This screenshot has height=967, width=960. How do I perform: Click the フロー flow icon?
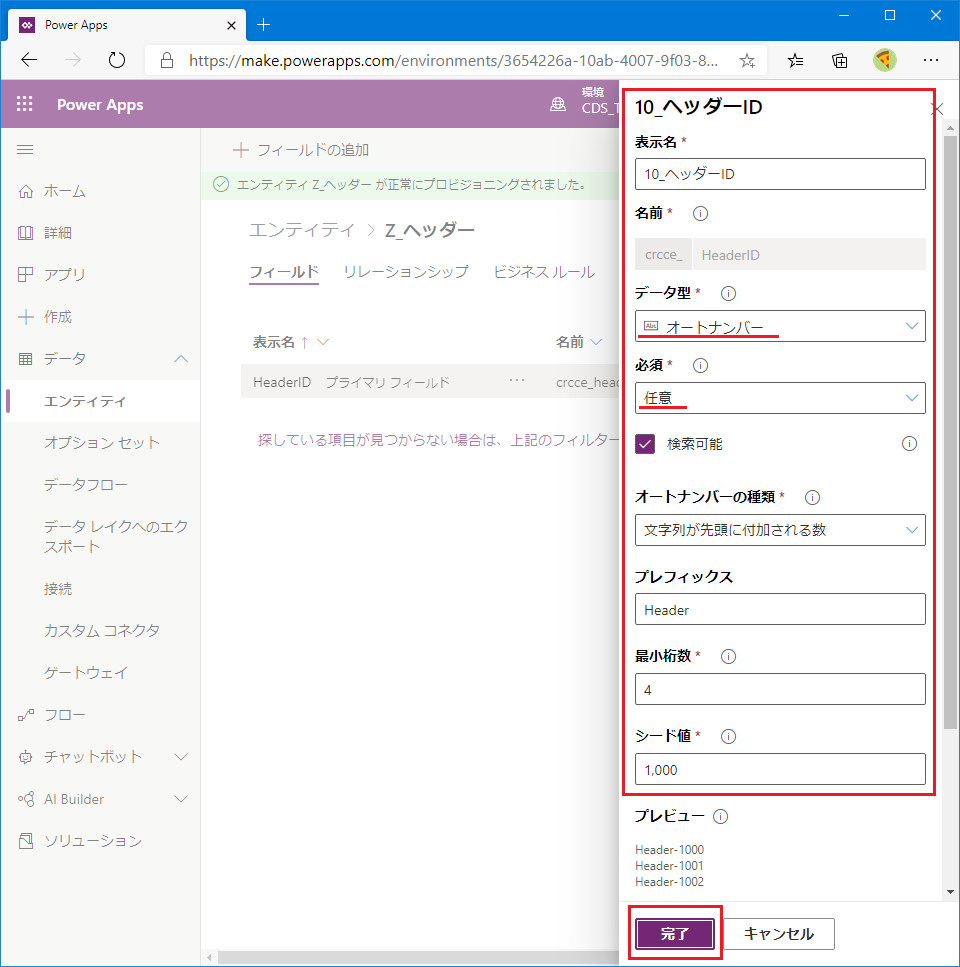point(25,715)
